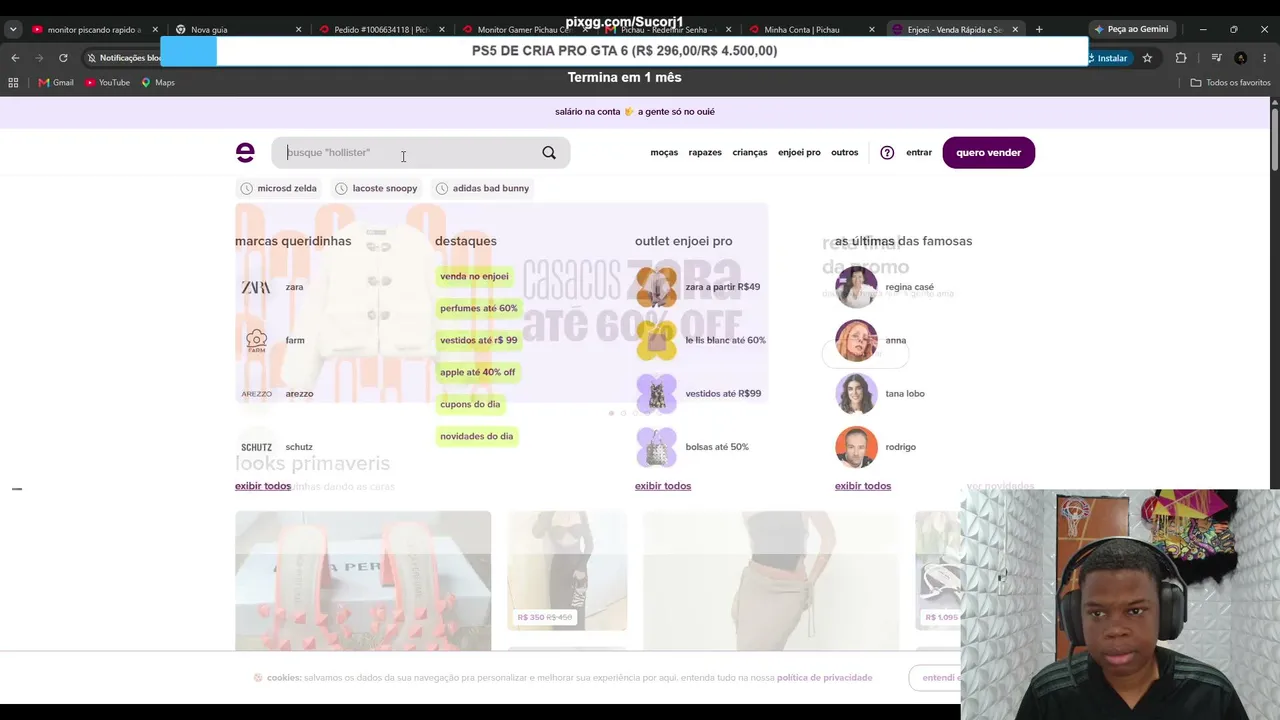The width and height of the screenshot is (1280, 720).
Task: Reload the current page
Action: point(63,58)
